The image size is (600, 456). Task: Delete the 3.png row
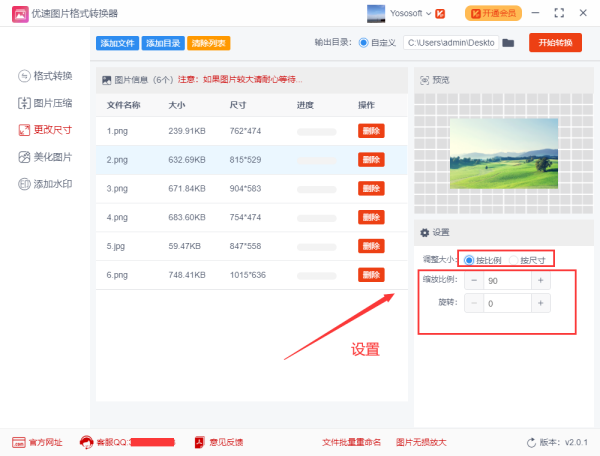coord(371,188)
